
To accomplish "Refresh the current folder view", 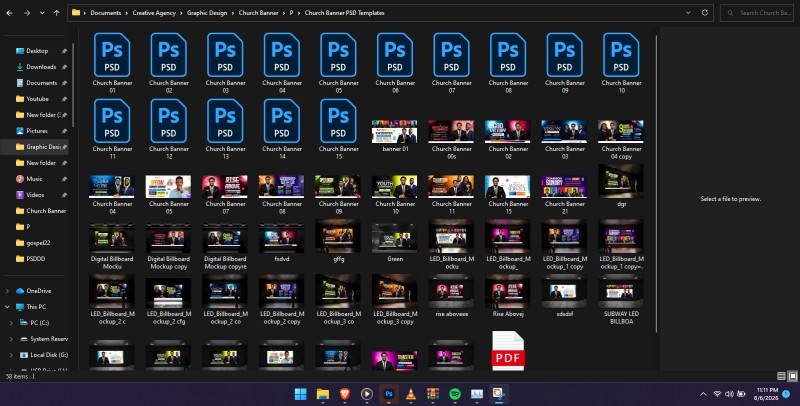I will click(705, 13).
